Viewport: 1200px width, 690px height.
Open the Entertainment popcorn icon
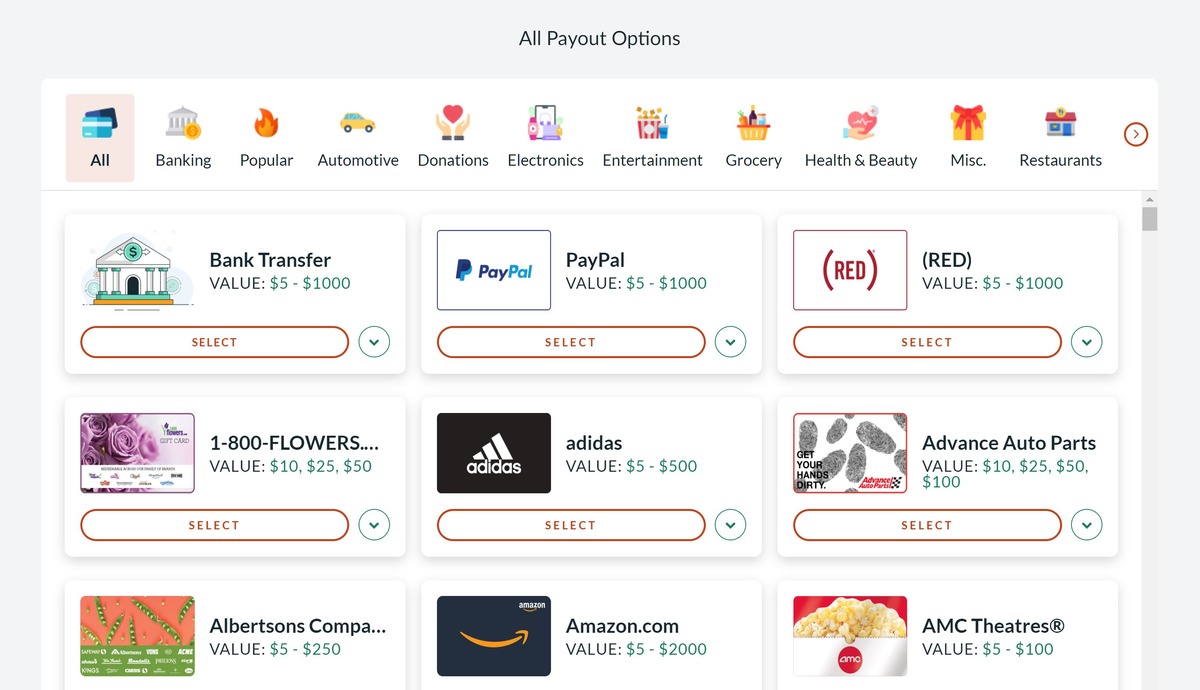point(652,120)
